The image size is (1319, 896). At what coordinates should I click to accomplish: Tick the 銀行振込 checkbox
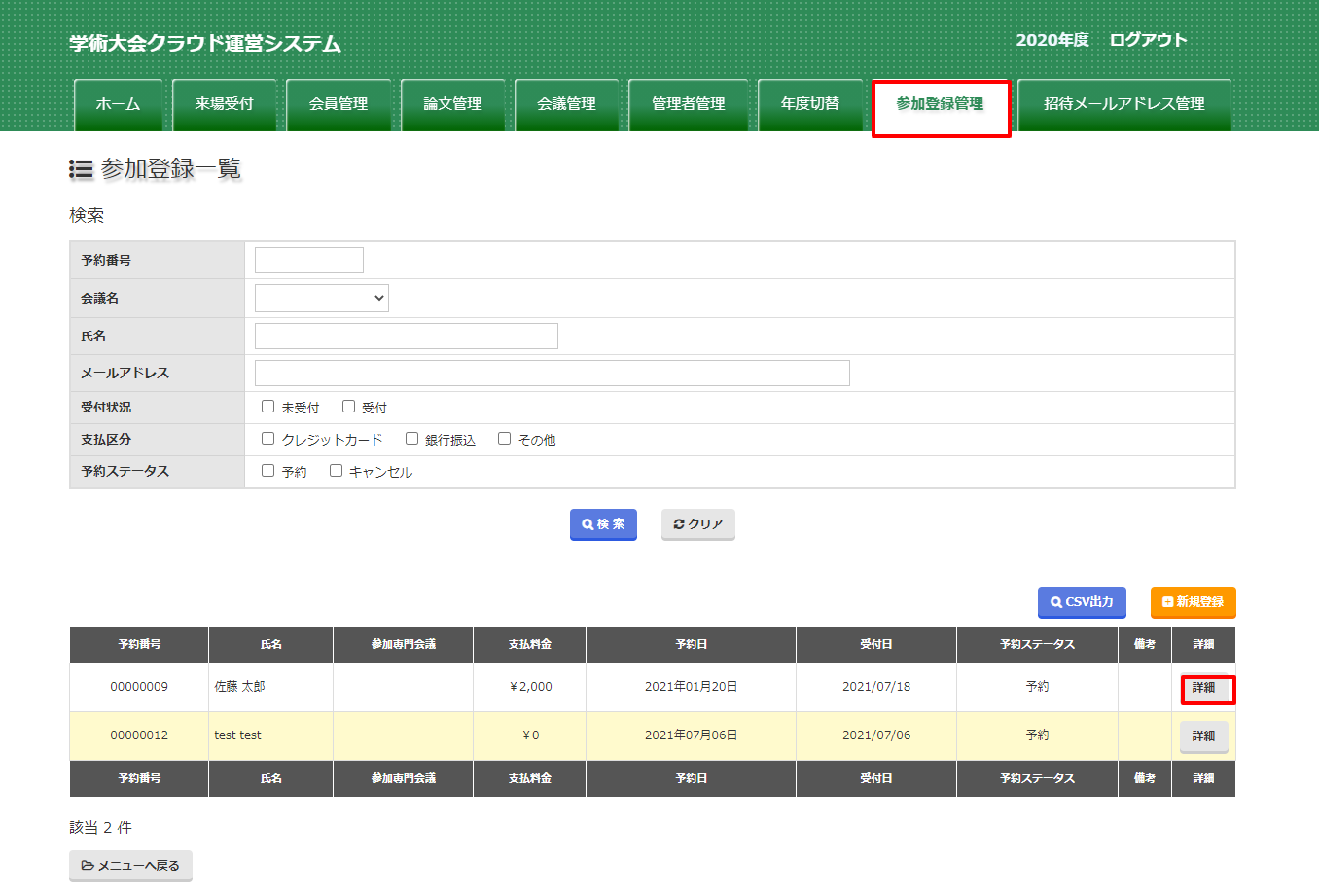pos(412,439)
